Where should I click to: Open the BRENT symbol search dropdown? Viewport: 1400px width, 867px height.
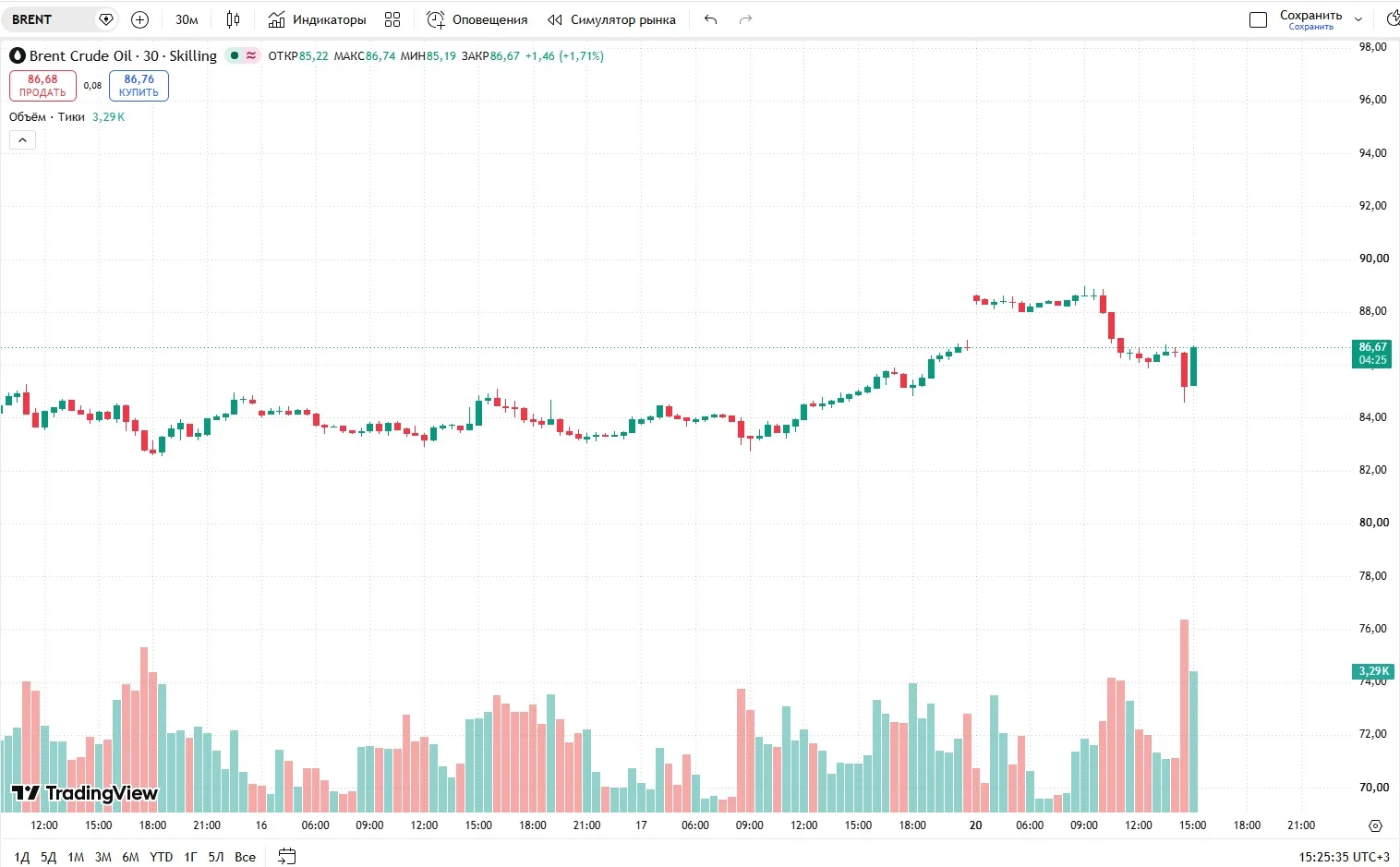click(x=63, y=19)
